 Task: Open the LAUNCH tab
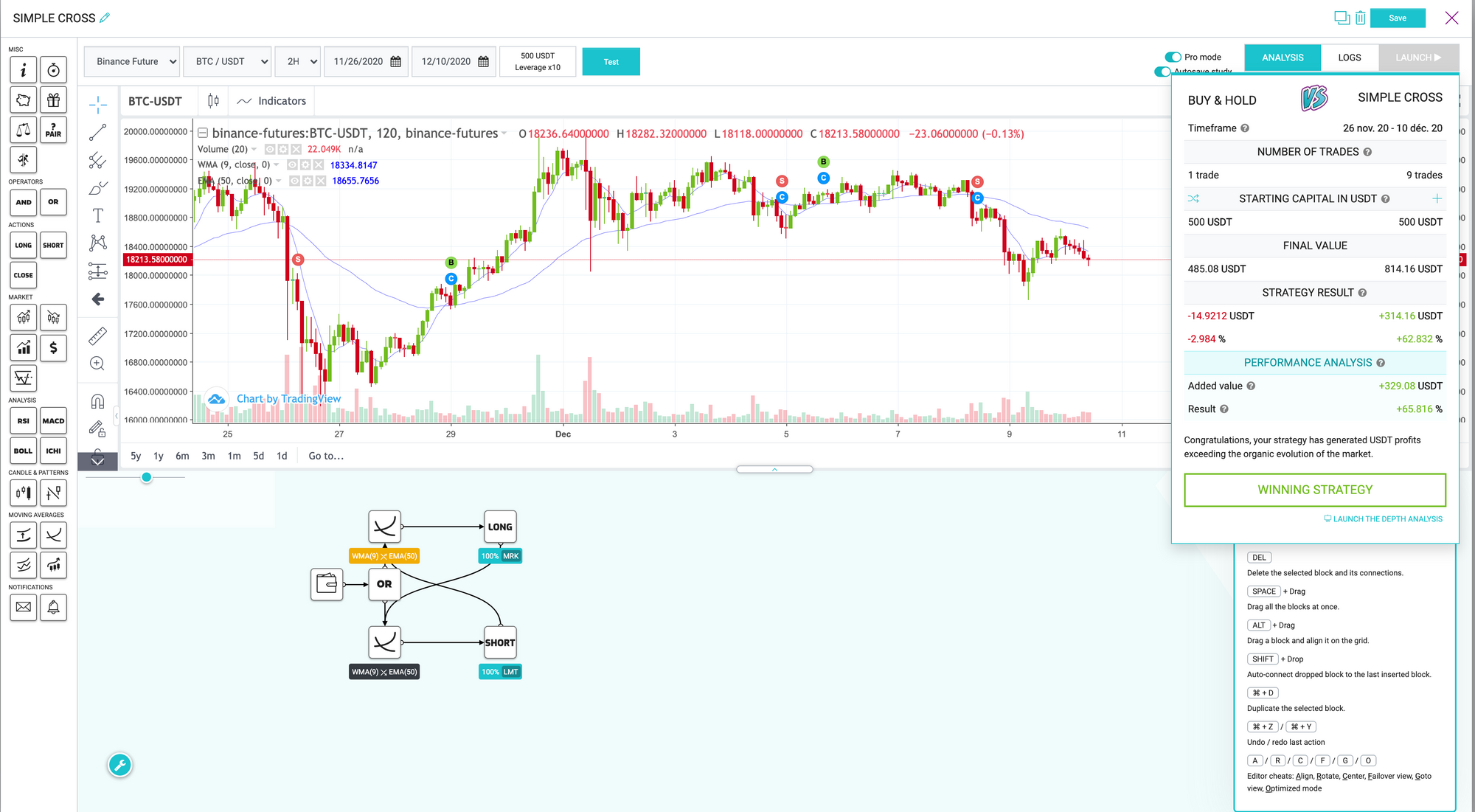click(x=1418, y=58)
